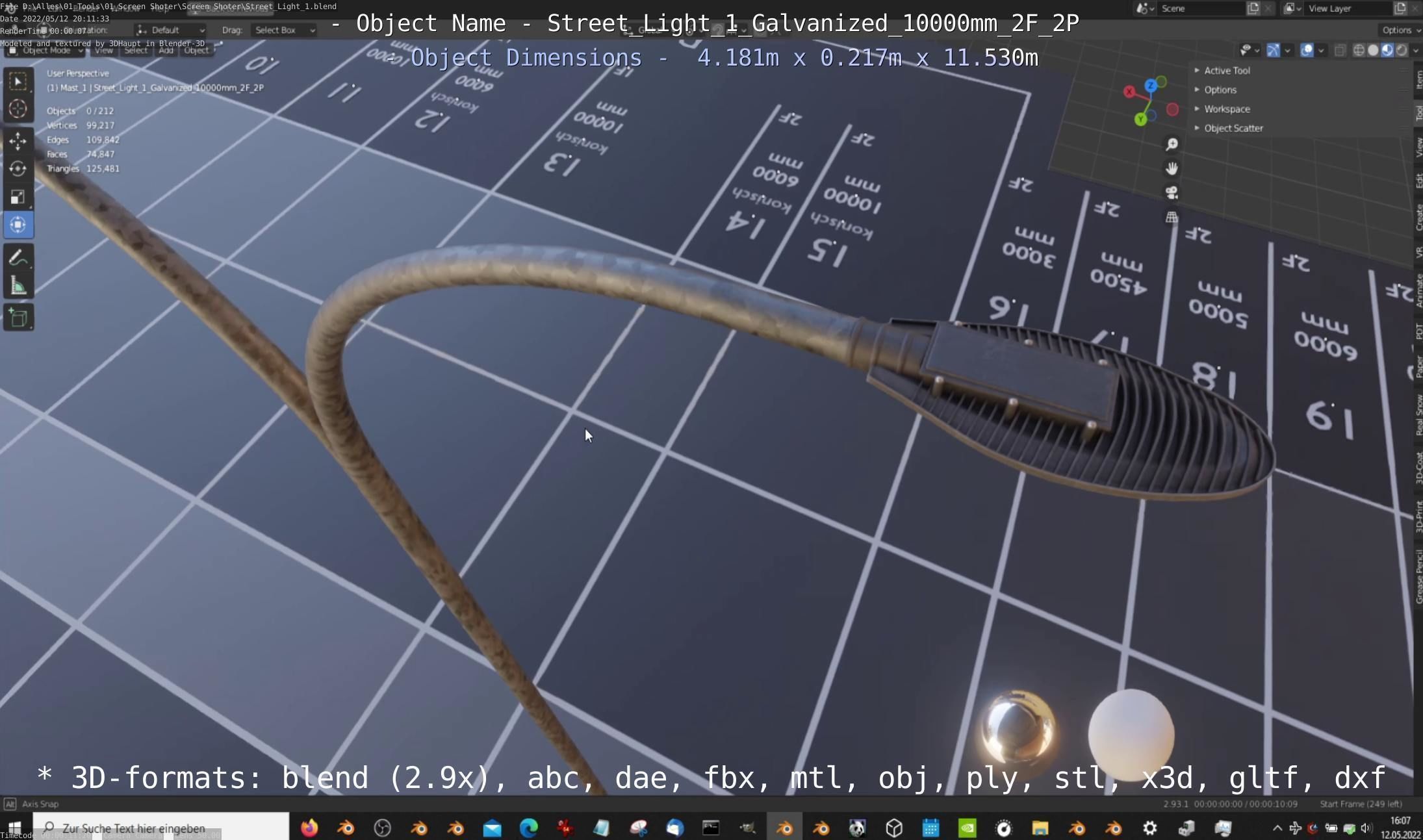Expand the Object Scatter panel

(x=1233, y=128)
